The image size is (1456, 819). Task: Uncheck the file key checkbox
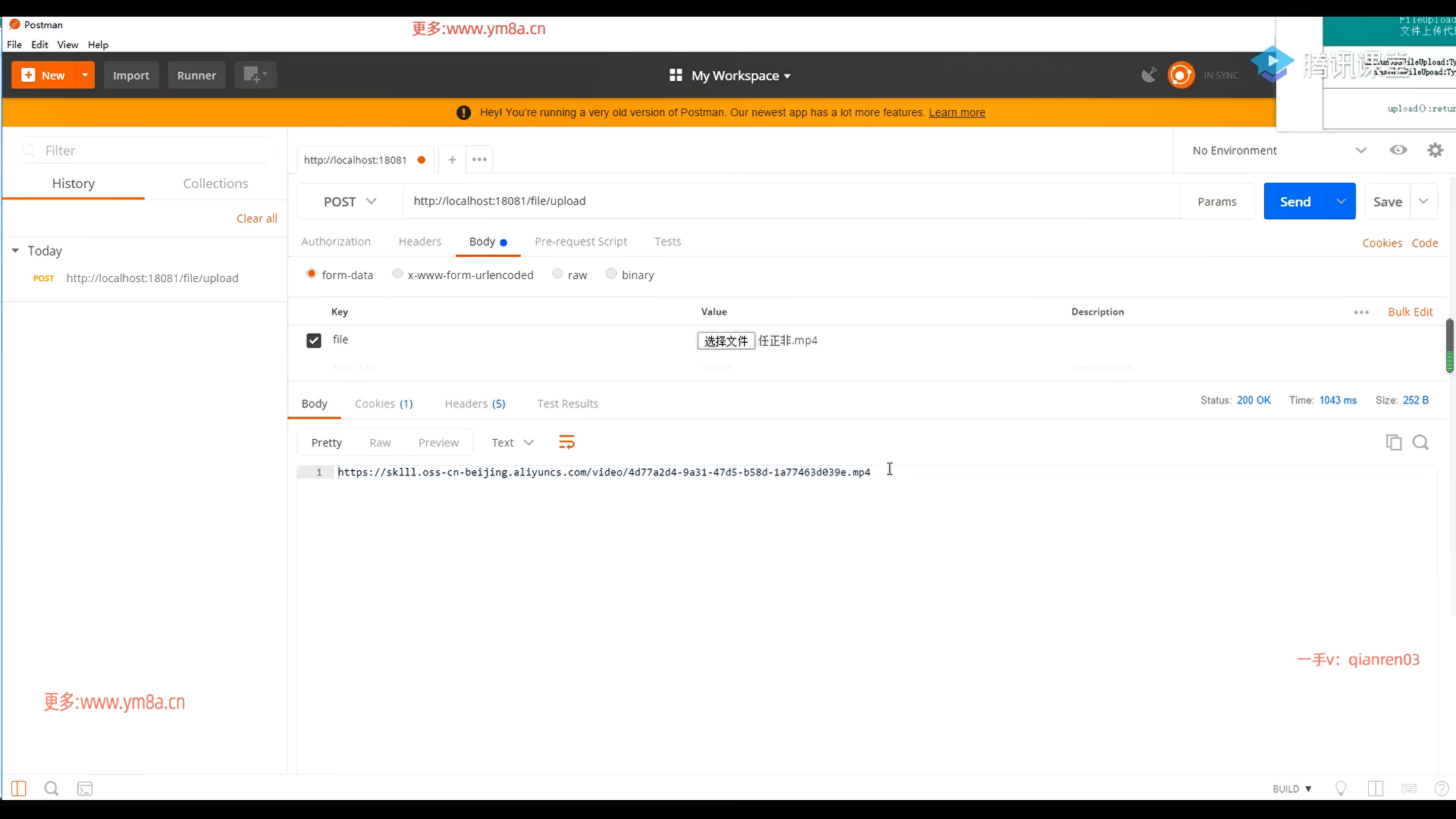pos(314,340)
